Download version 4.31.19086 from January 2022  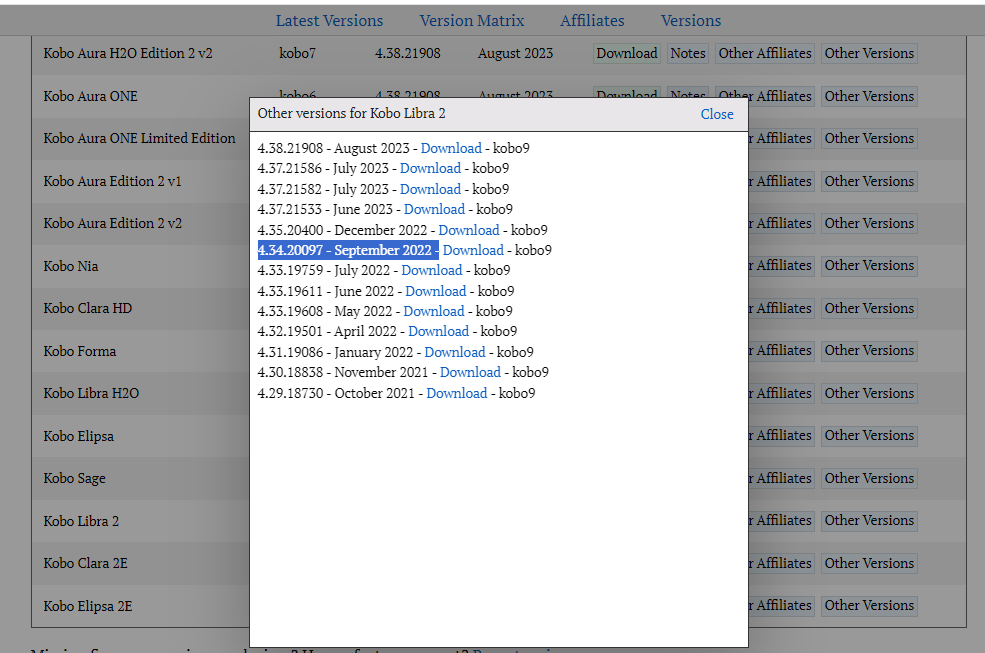455,352
